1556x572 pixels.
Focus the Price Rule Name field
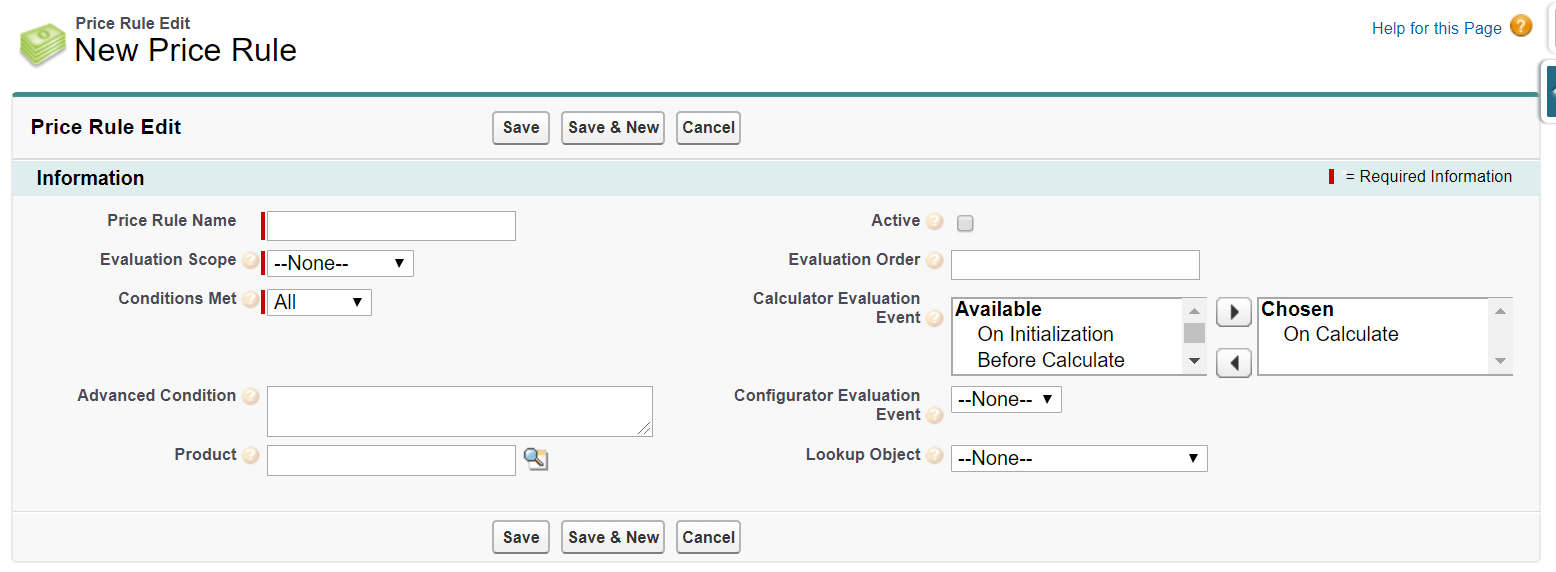pos(391,226)
